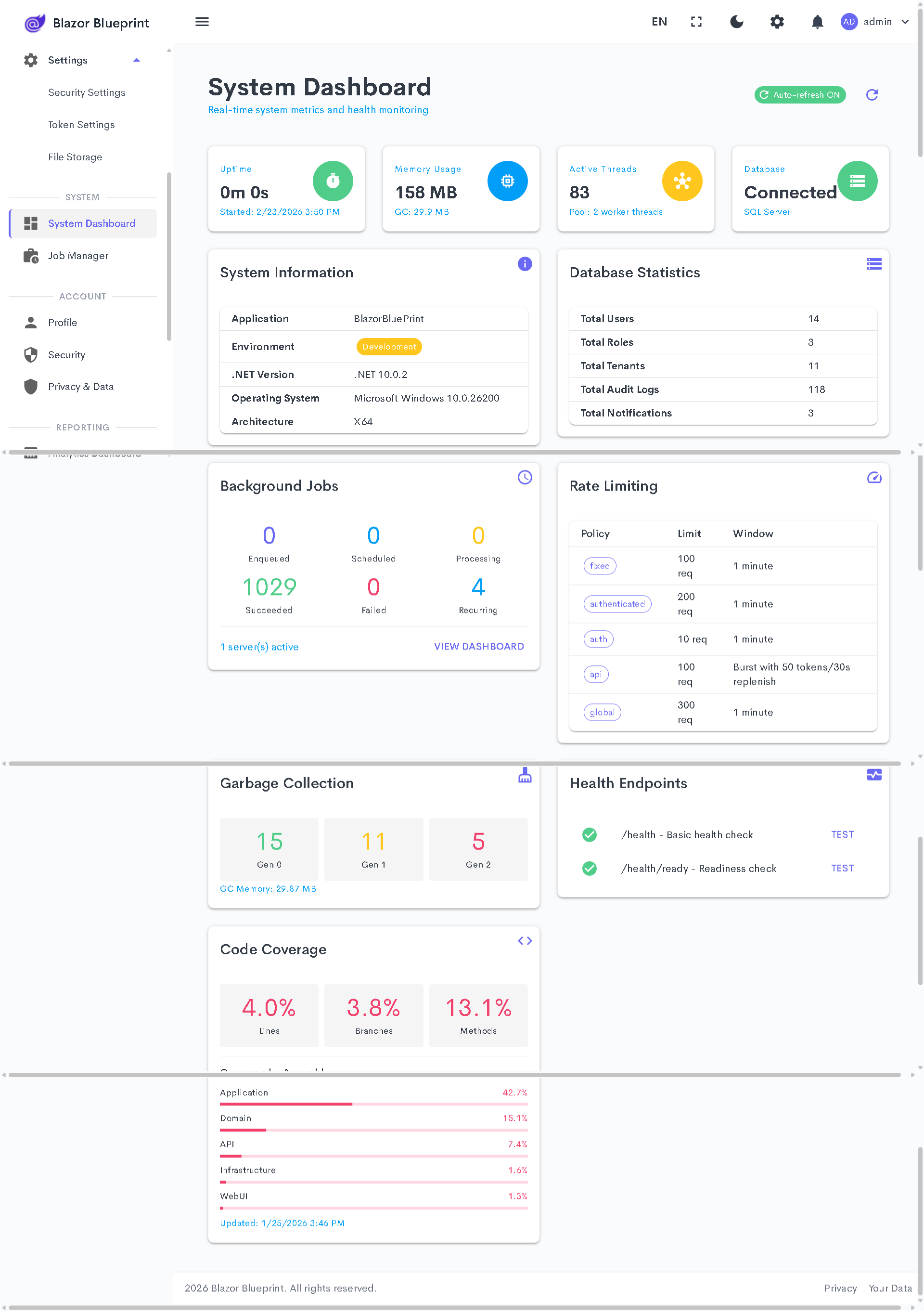Click the Code Coverage code brackets icon

pos(525,941)
